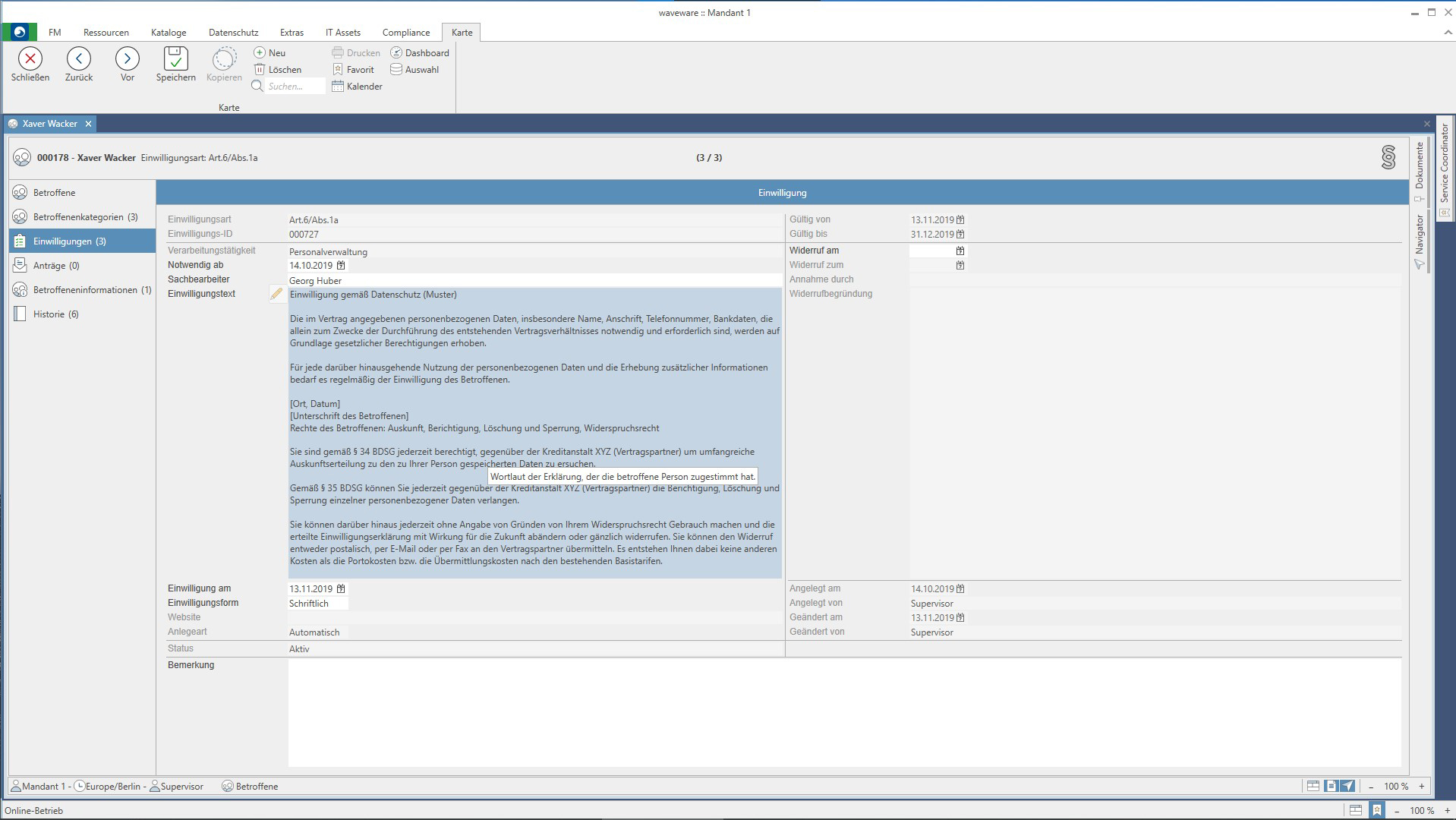The height and width of the screenshot is (820, 1456).
Task: Open the Datenschutz ribbon tab
Action: coord(233,33)
